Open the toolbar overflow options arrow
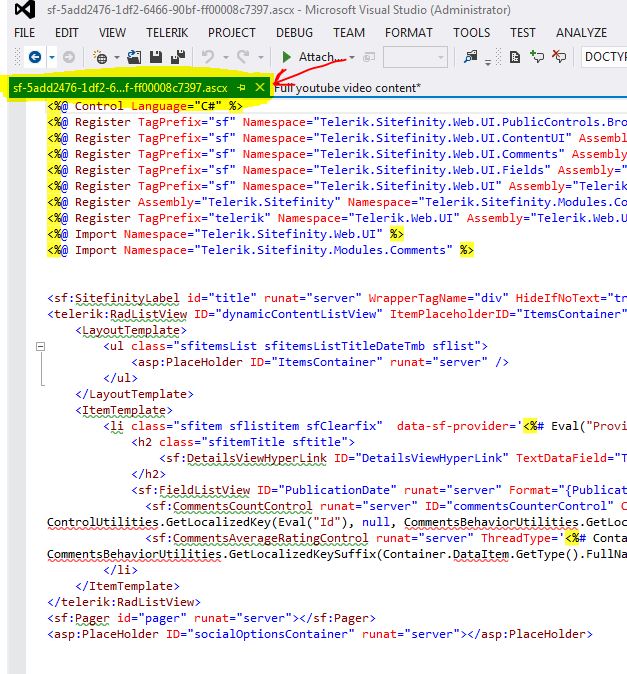 coord(488,62)
